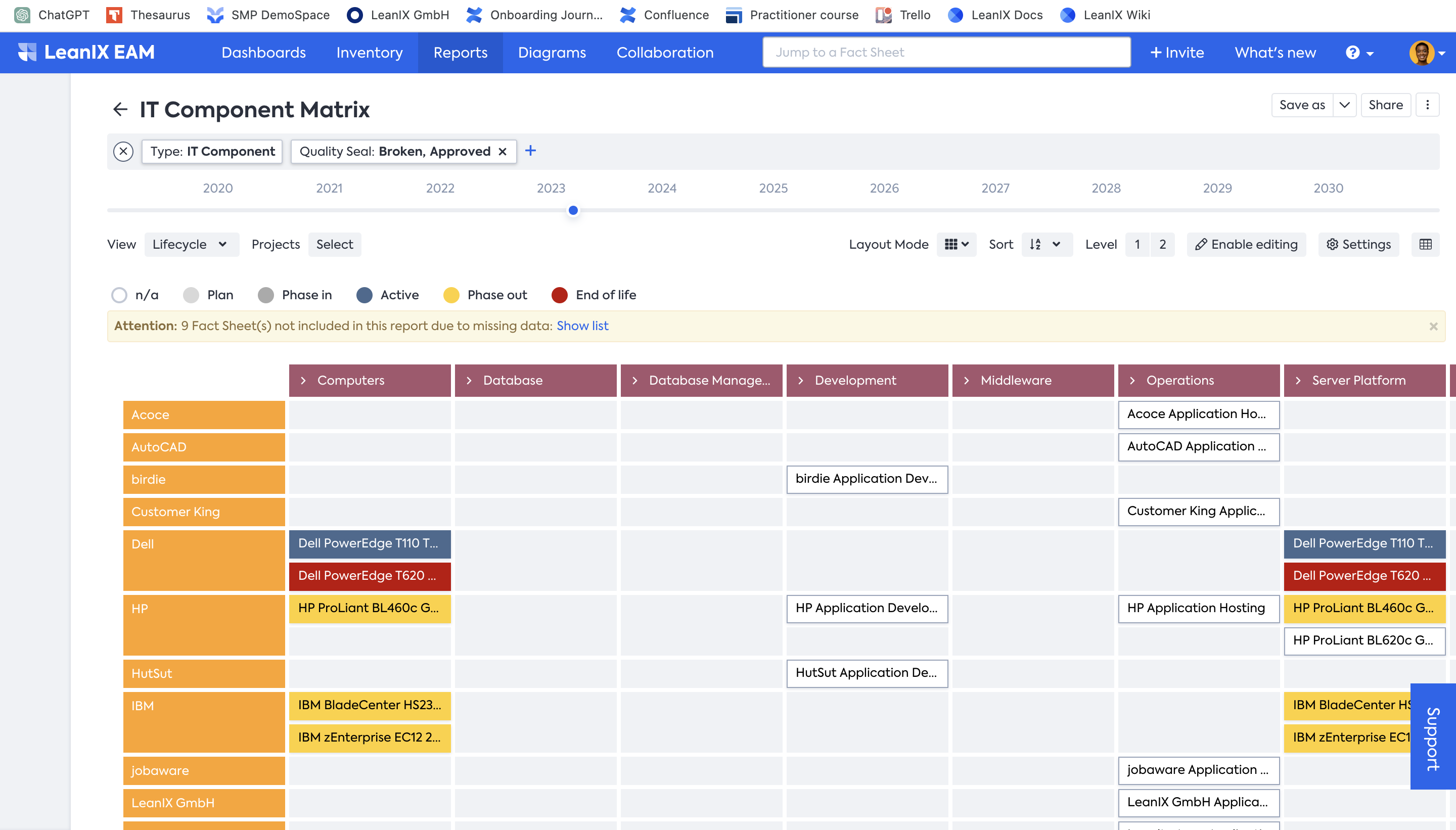
Task: Click the back arrow beside IT Component Matrix
Action: (120, 109)
